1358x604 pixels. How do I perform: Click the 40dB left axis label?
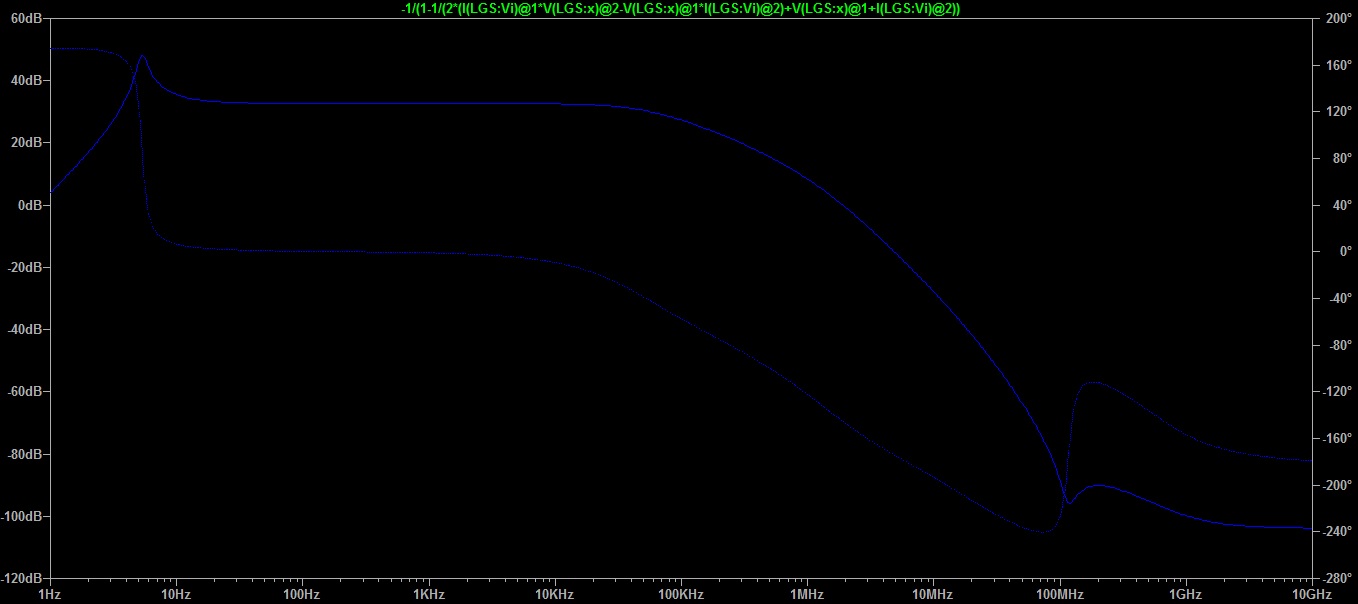click(25, 80)
